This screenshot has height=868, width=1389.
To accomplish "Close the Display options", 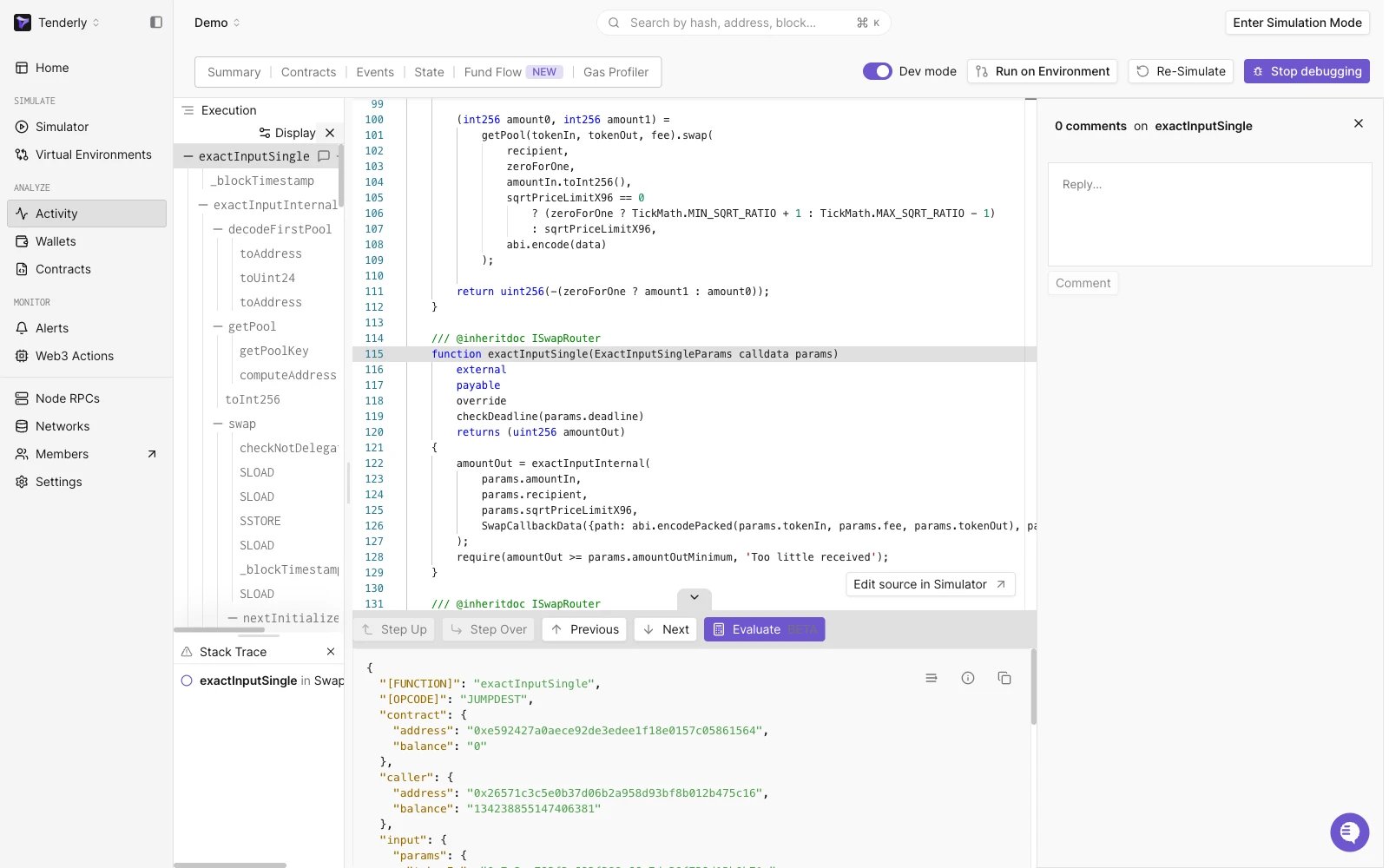I will [x=330, y=133].
